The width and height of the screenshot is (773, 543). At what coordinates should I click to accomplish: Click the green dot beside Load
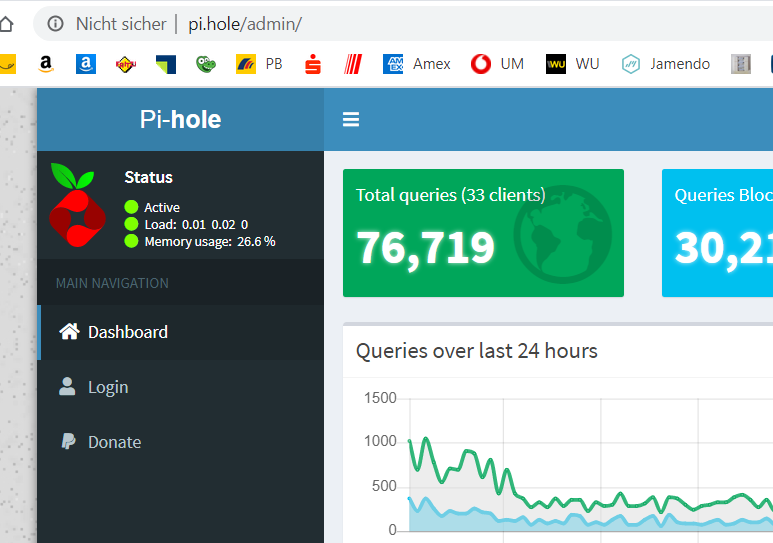131,224
